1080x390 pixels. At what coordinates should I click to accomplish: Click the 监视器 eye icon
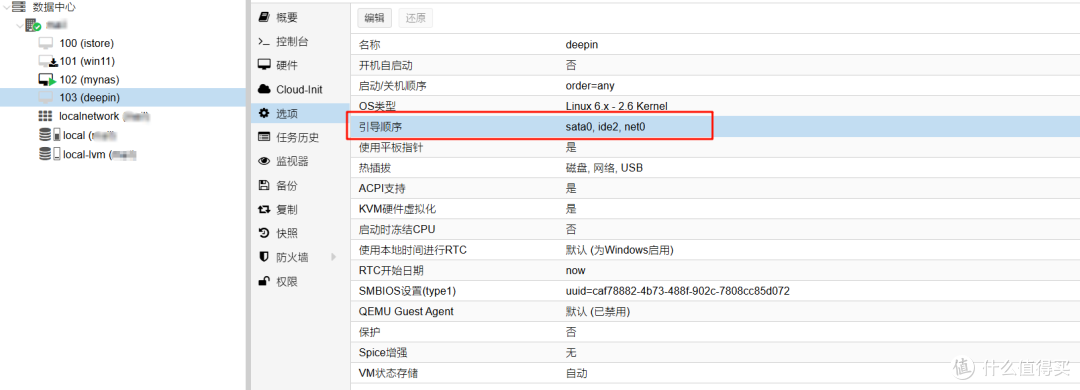[x=263, y=161]
